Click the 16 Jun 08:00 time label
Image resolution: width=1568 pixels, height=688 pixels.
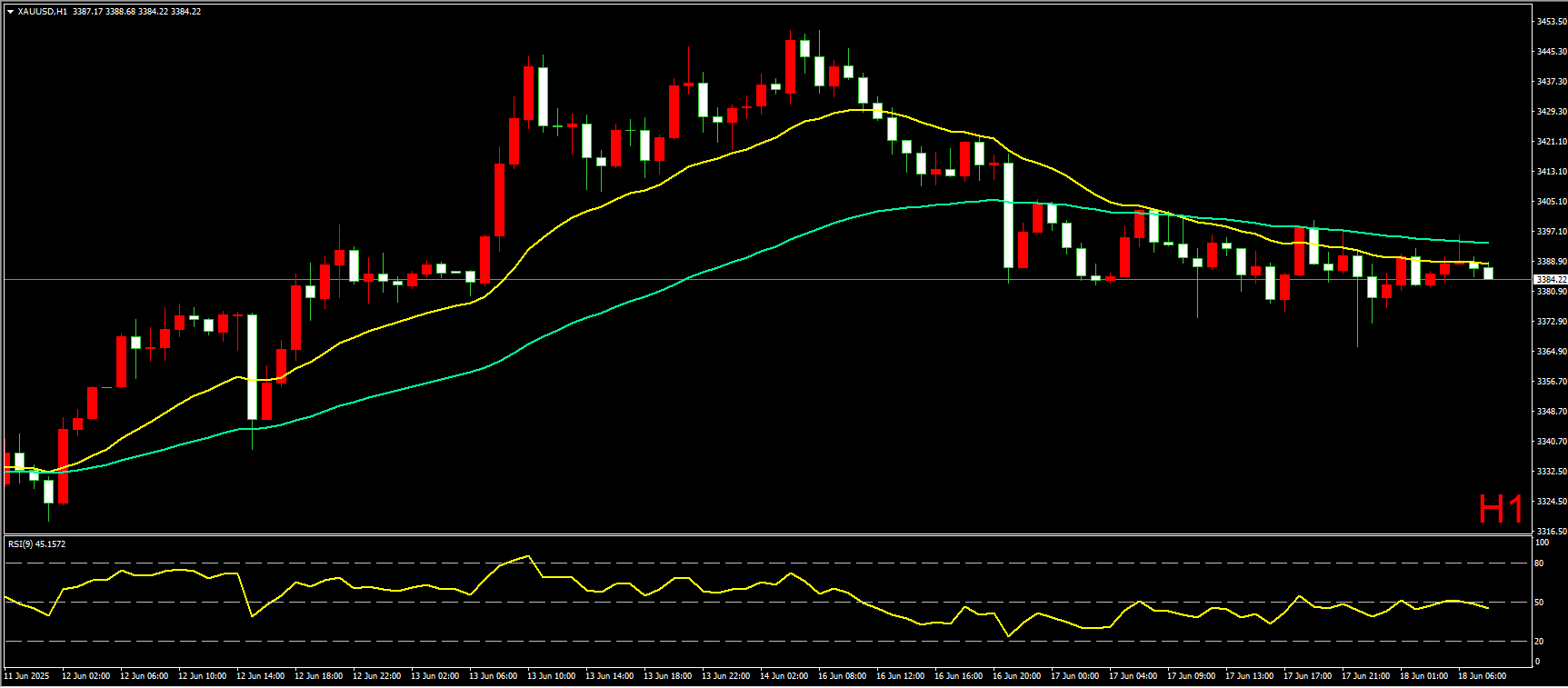pyautogui.click(x=842, y=675)
